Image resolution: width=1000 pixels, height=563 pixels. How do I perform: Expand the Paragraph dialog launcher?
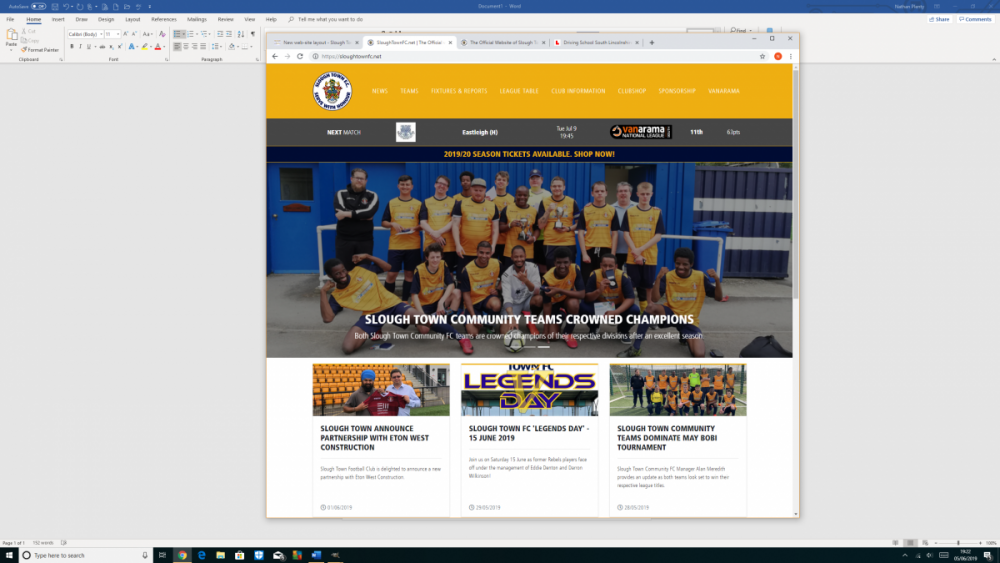pyautogui.click(x=257, y=59)
